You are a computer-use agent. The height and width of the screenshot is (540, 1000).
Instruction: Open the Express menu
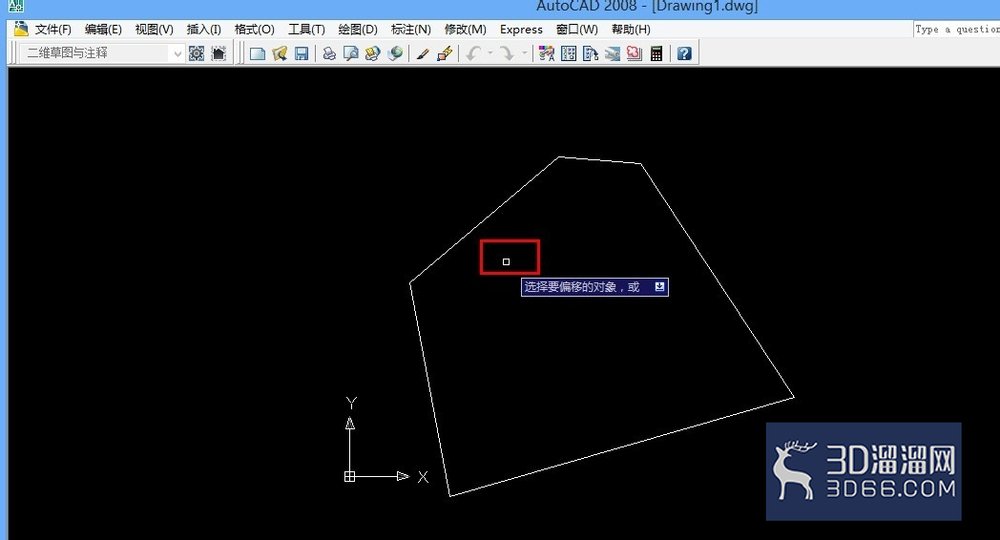pyautogui.click(x=521, y=29)
